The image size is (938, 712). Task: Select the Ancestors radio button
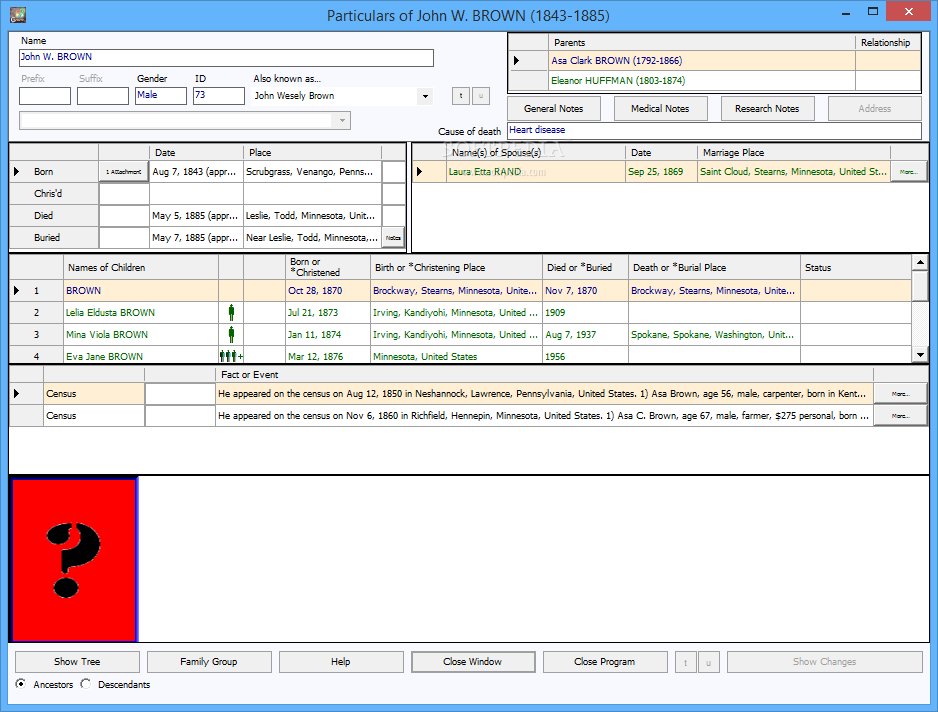pos(21,684)
